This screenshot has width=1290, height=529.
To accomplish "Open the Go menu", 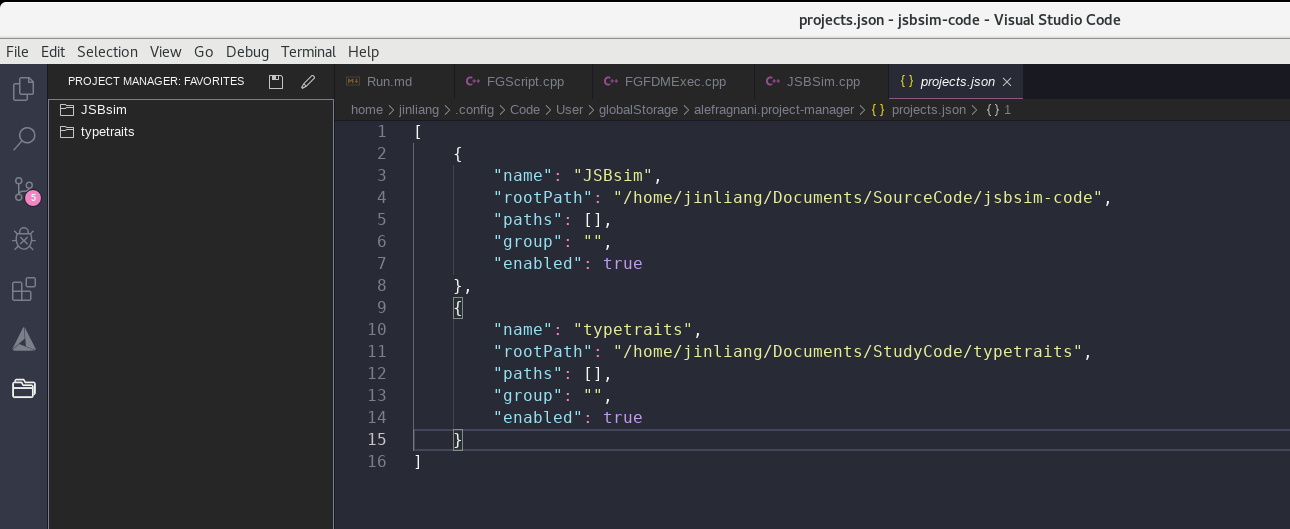I will [204, 51].
